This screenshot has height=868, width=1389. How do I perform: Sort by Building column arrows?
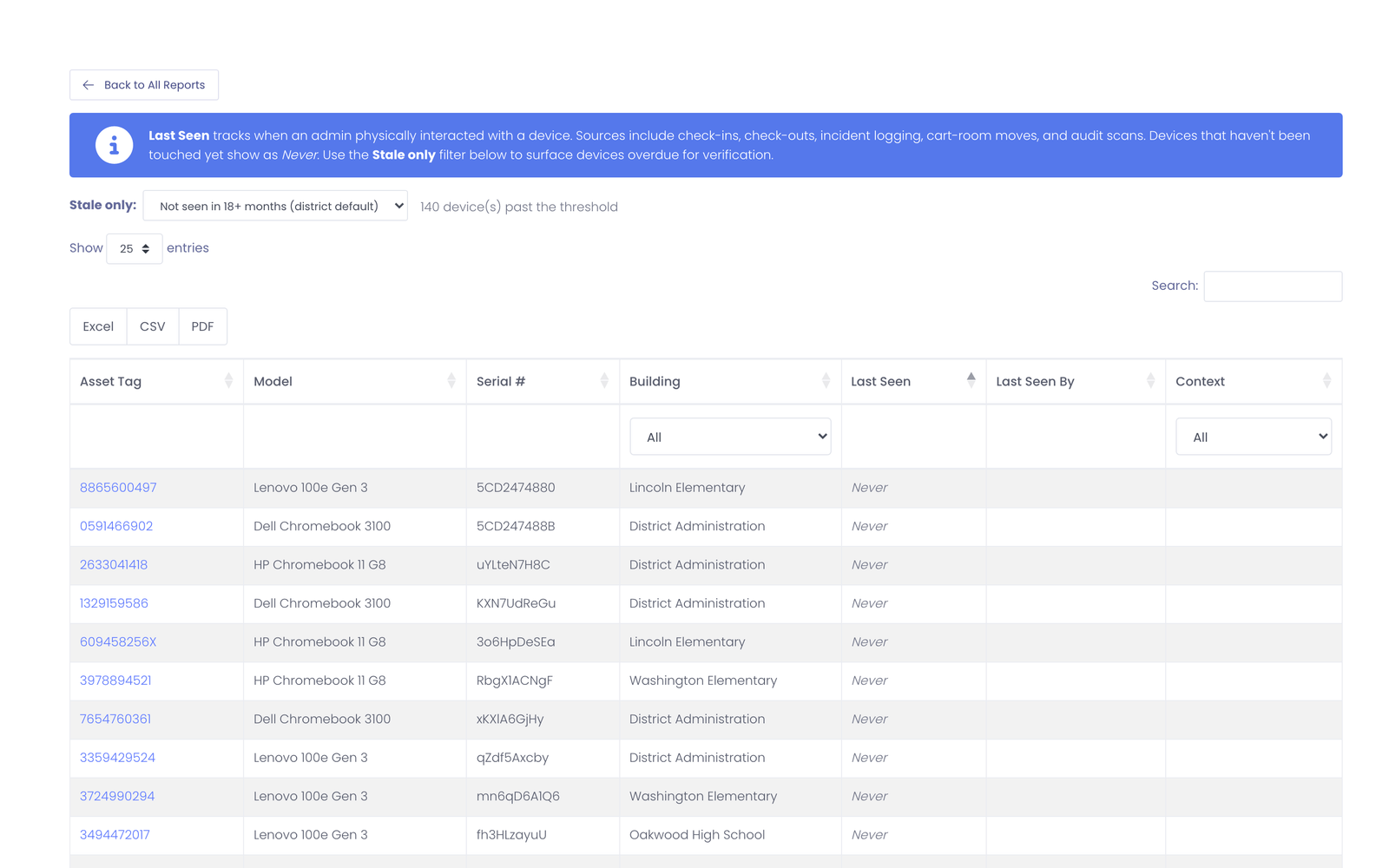click(x=826, y=381)
